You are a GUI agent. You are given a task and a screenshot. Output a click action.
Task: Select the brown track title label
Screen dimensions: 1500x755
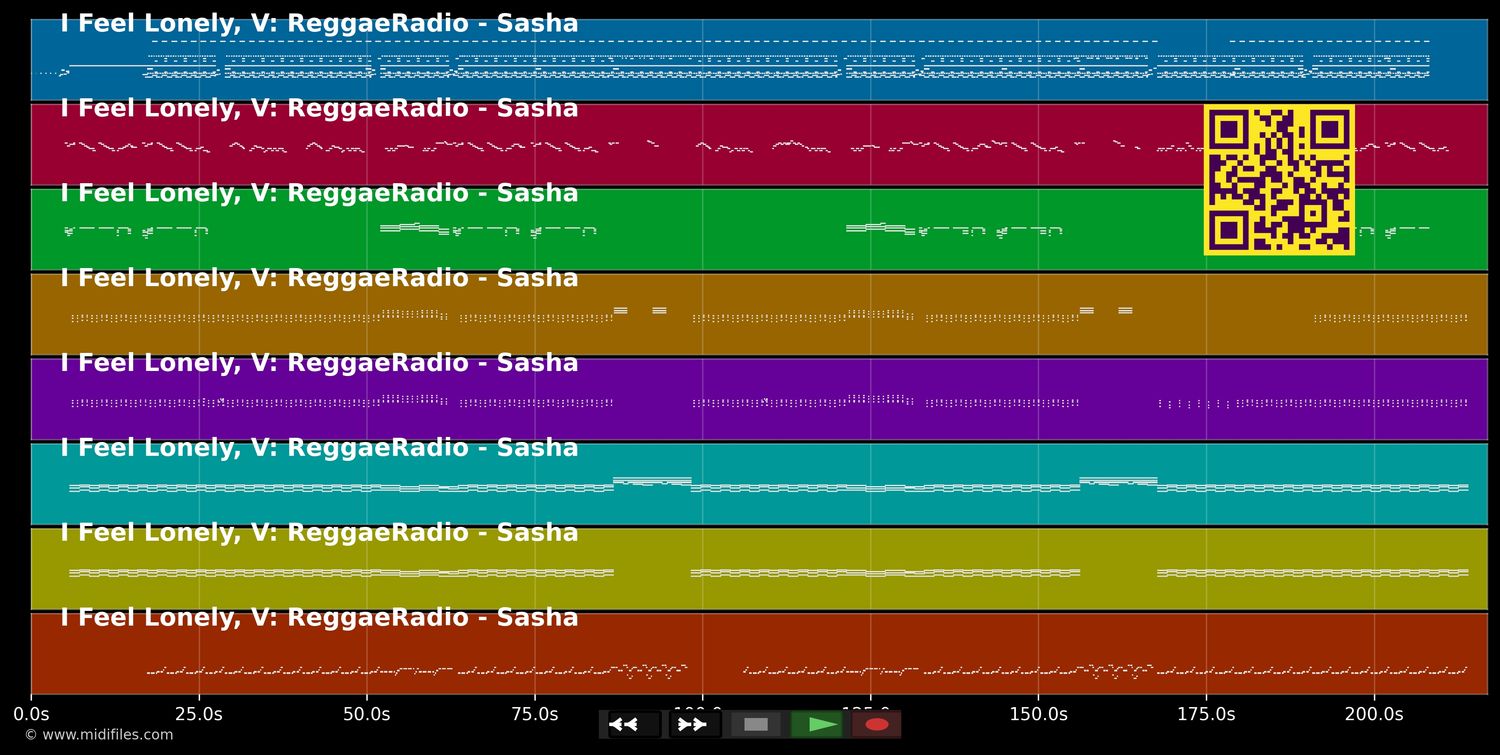[x=319, y=279]
